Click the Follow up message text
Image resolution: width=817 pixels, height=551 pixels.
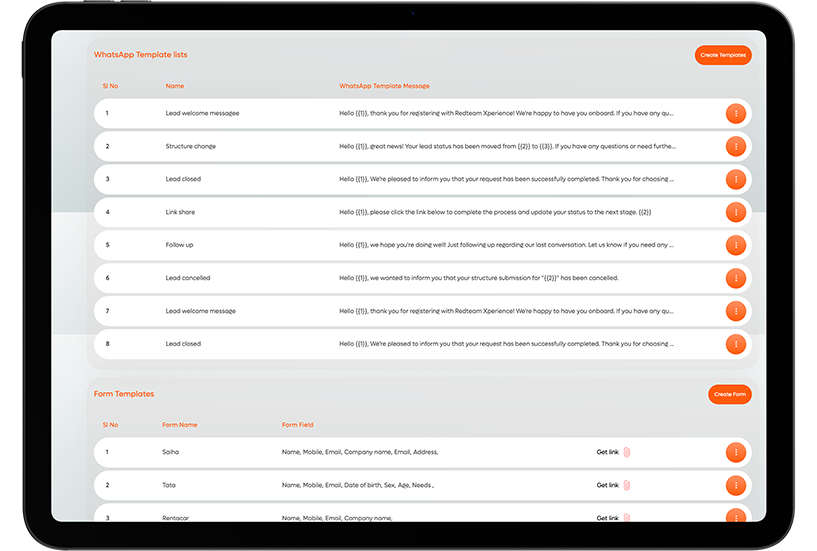click(506, 245)
